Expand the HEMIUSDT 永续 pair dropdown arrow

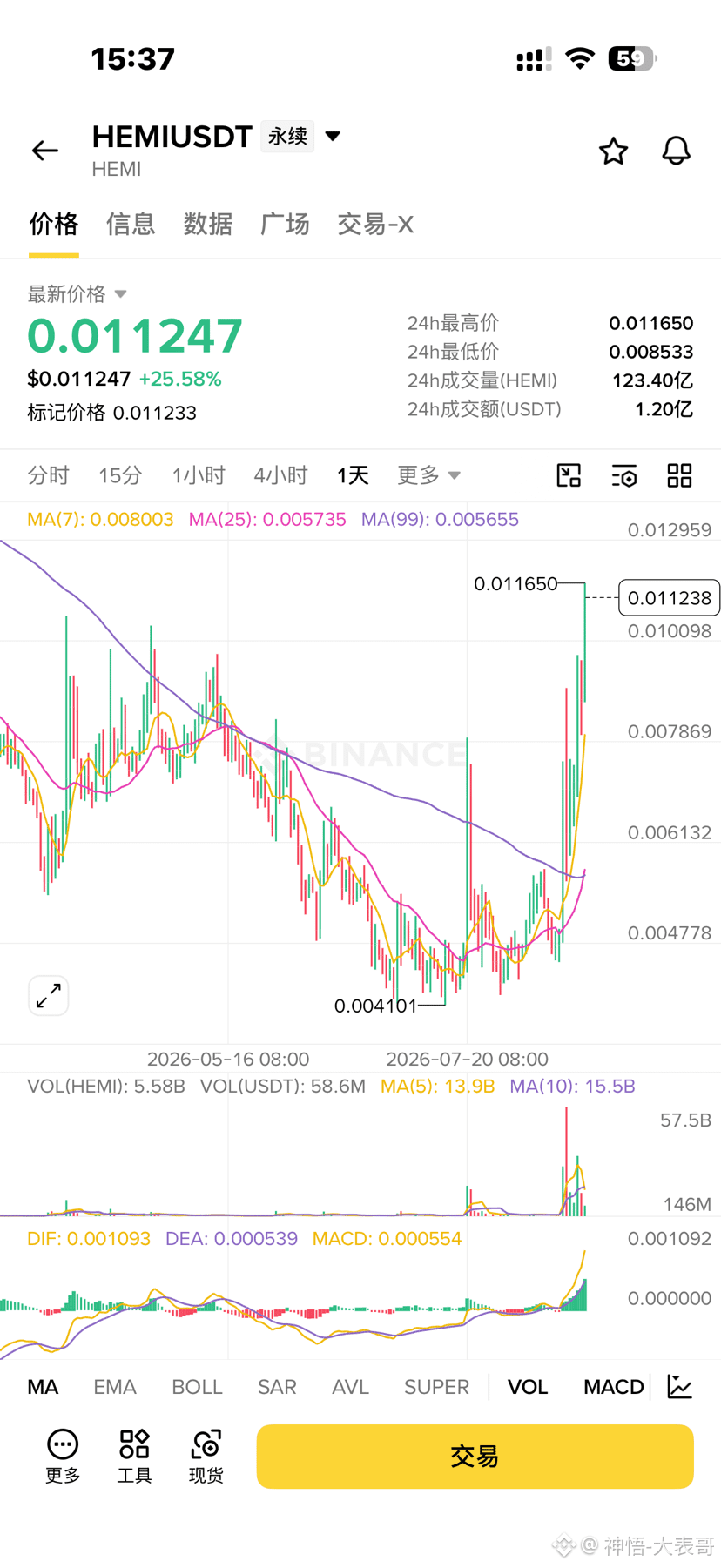click(x=333, y=136)
